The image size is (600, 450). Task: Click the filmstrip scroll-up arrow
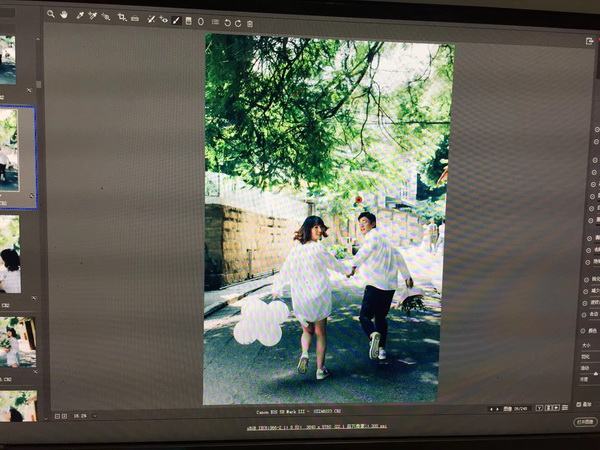click(38, 39)
